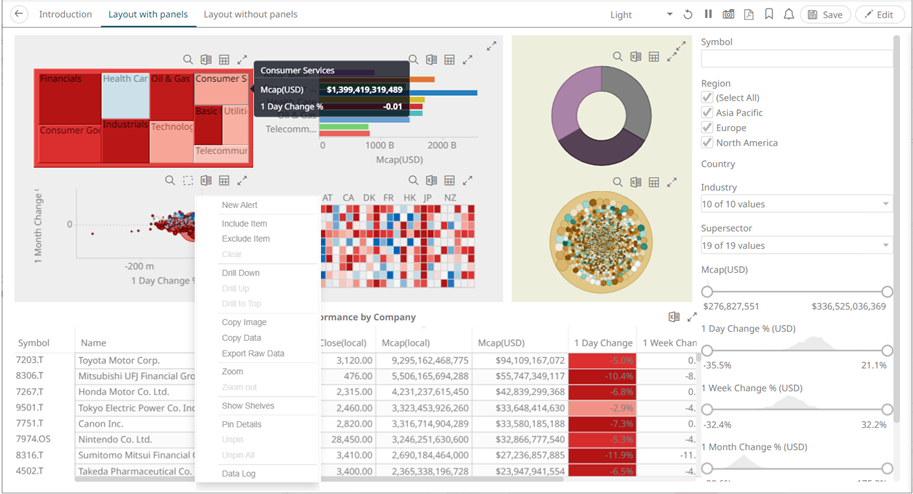Open table view icon above donut chart

pyautogui.click(x=654, y=57)
